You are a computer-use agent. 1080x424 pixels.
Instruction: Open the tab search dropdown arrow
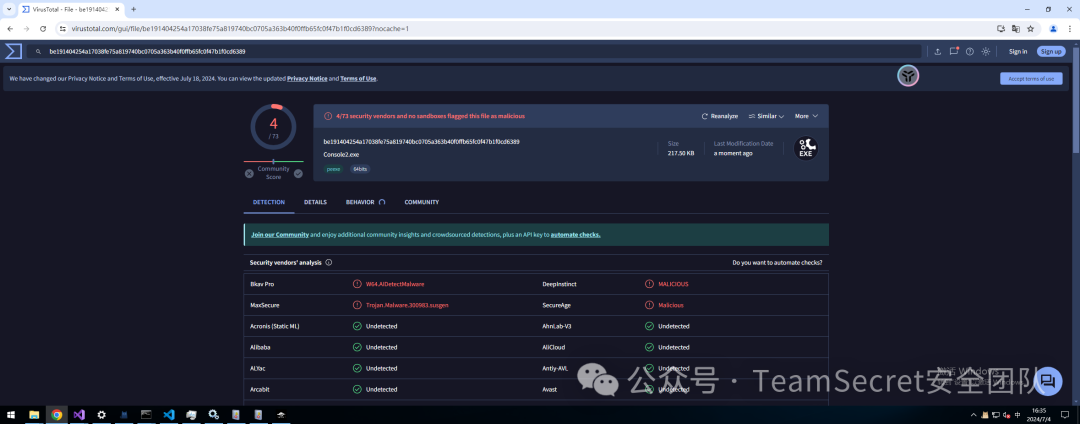[8, 10]
